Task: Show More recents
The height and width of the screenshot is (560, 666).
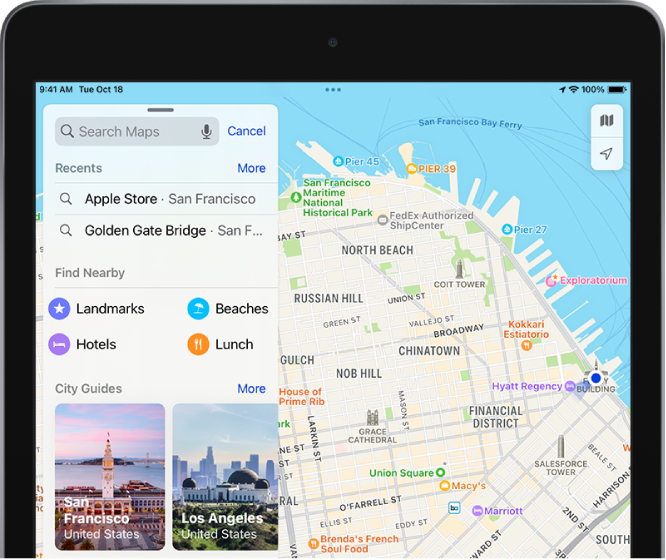Action: click(x=251, y=168)
